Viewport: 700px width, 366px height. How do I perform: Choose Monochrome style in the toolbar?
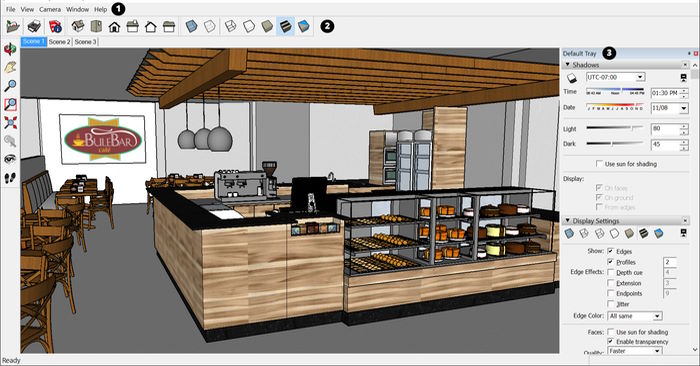pyautogui.click(x=304, y=27)
